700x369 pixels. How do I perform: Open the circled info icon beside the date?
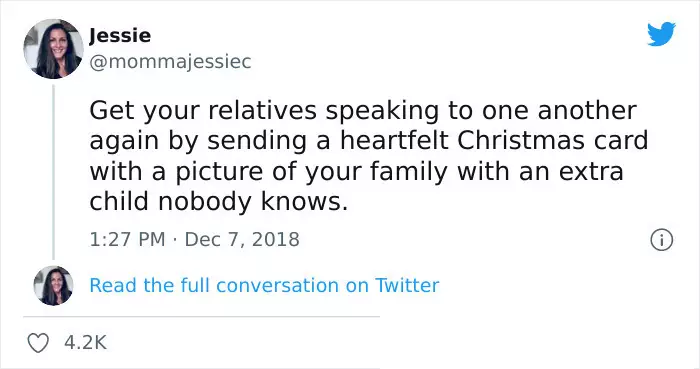(661, 240)
